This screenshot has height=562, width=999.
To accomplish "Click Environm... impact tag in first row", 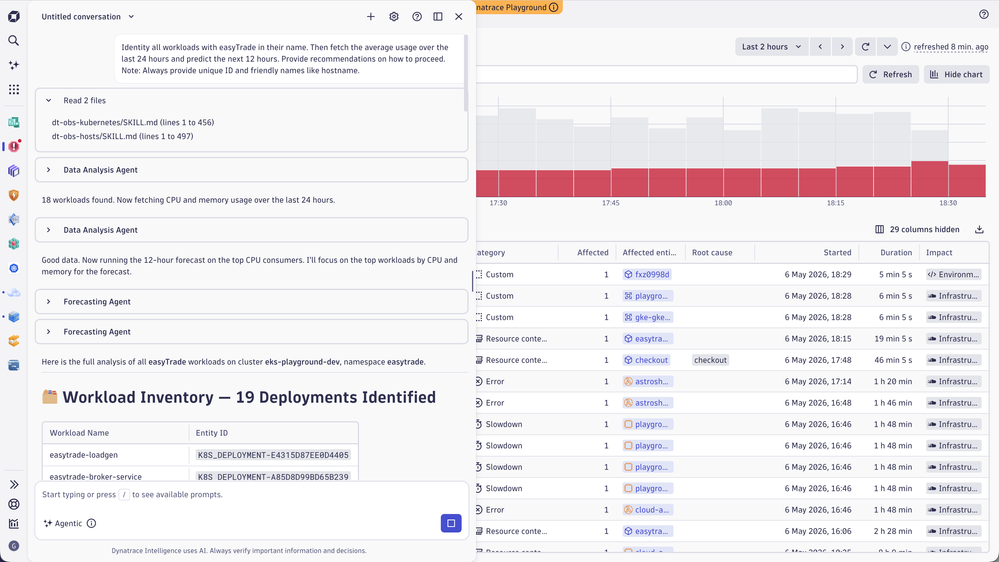I will point(953,275).
